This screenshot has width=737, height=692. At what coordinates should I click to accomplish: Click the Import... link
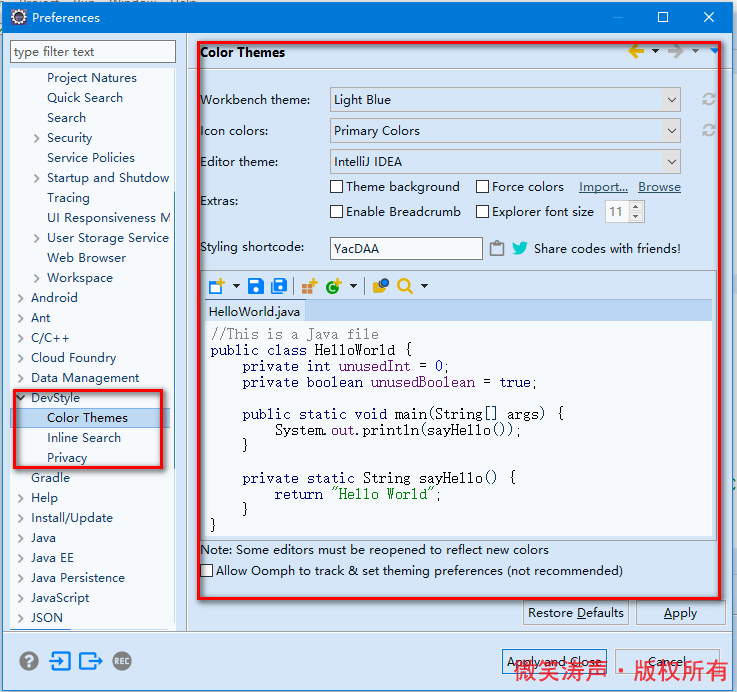coord(603,187)
